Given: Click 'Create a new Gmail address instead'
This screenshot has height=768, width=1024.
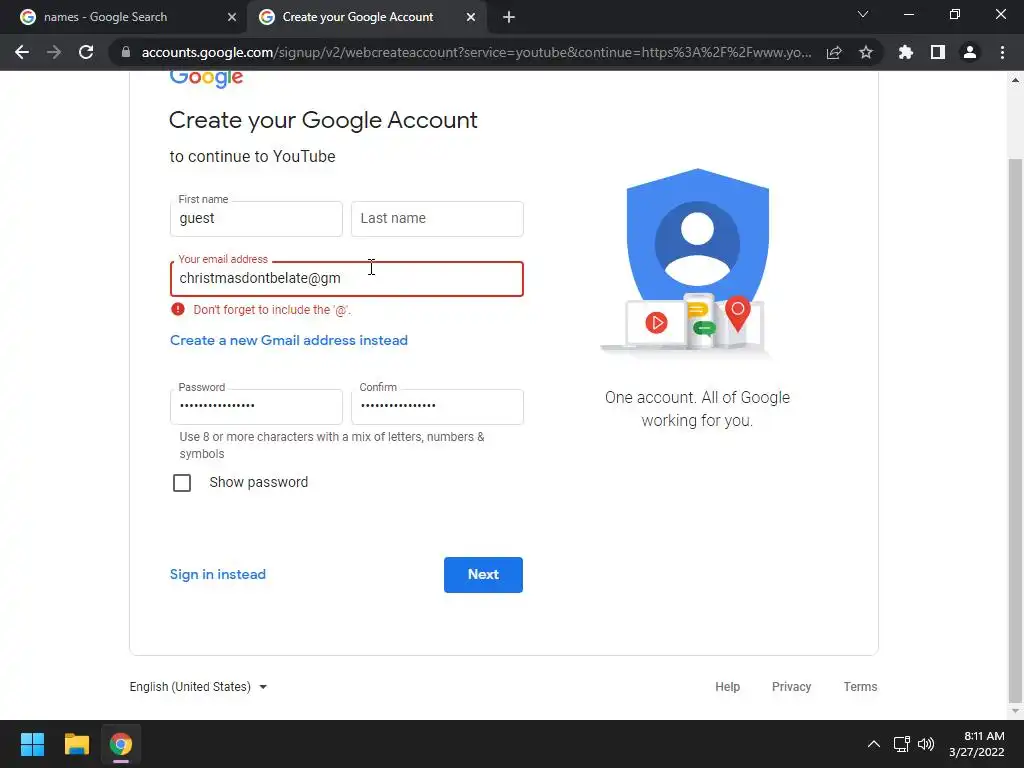Looking at the screenshot, I should click(x=289, y=340).
